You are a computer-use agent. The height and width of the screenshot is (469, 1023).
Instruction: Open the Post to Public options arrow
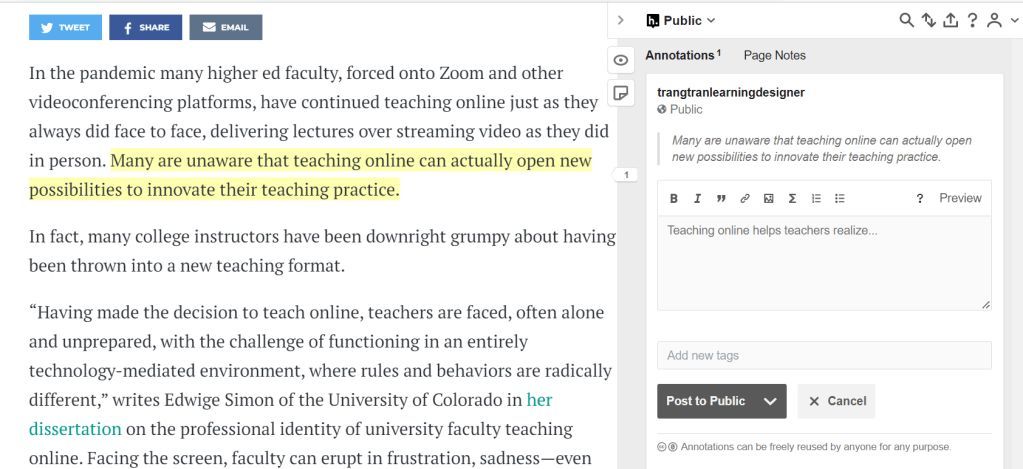769,401
